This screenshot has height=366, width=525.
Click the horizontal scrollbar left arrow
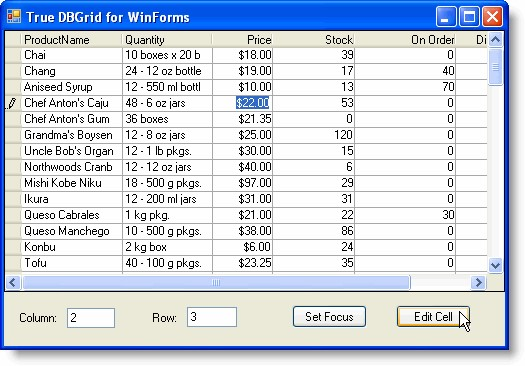coord(13,283)
